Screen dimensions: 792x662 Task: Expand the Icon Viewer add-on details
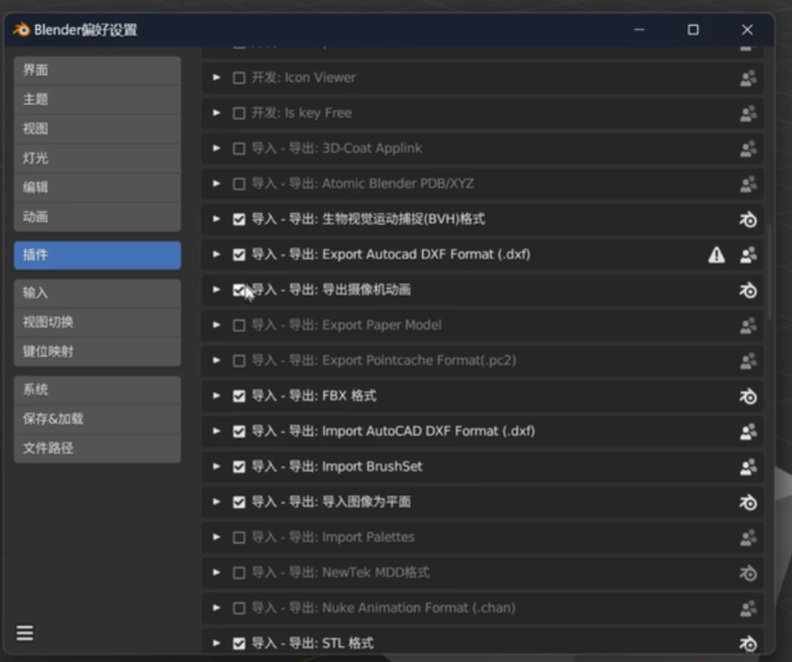216,77
